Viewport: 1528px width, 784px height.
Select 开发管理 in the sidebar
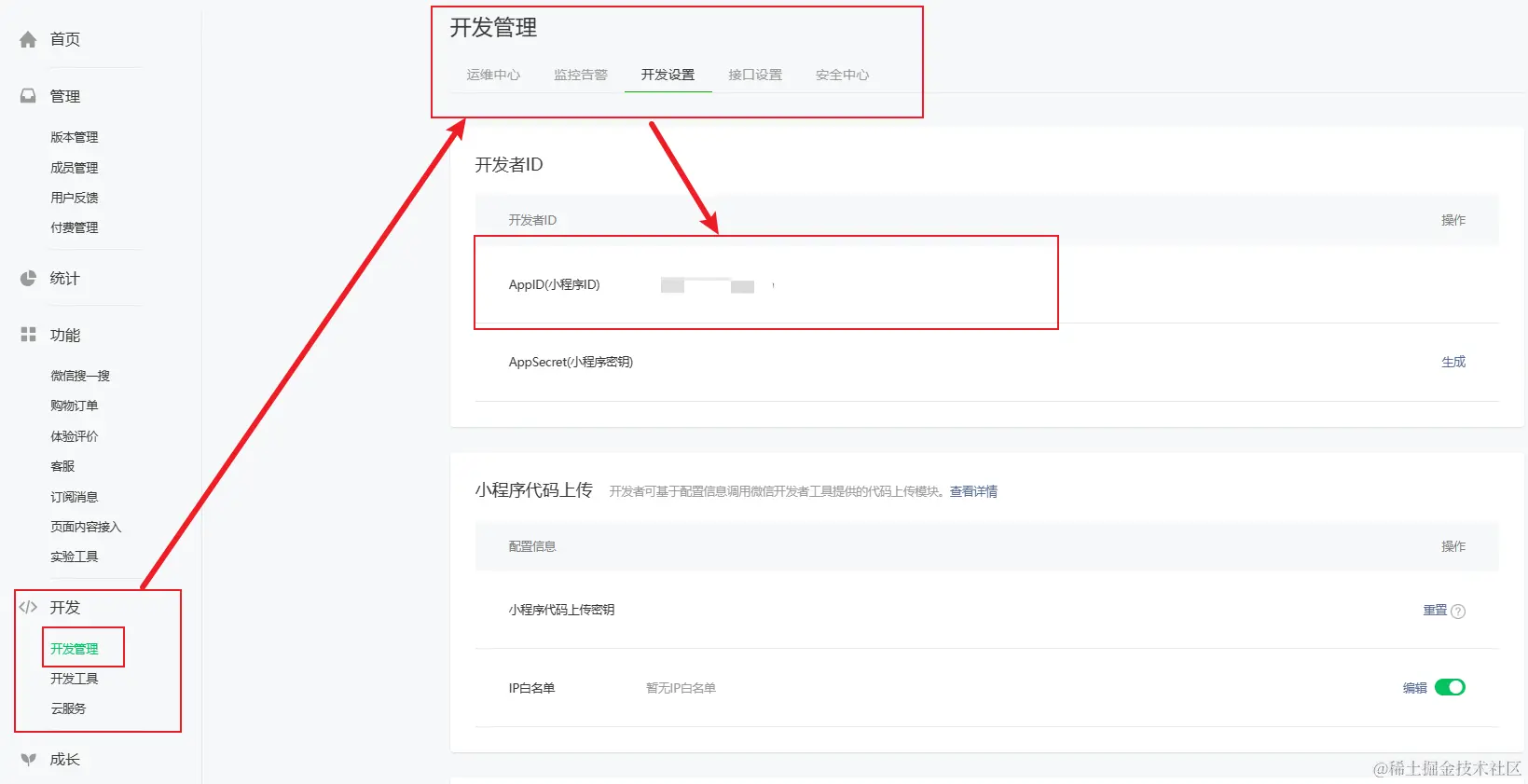[75, 649]
